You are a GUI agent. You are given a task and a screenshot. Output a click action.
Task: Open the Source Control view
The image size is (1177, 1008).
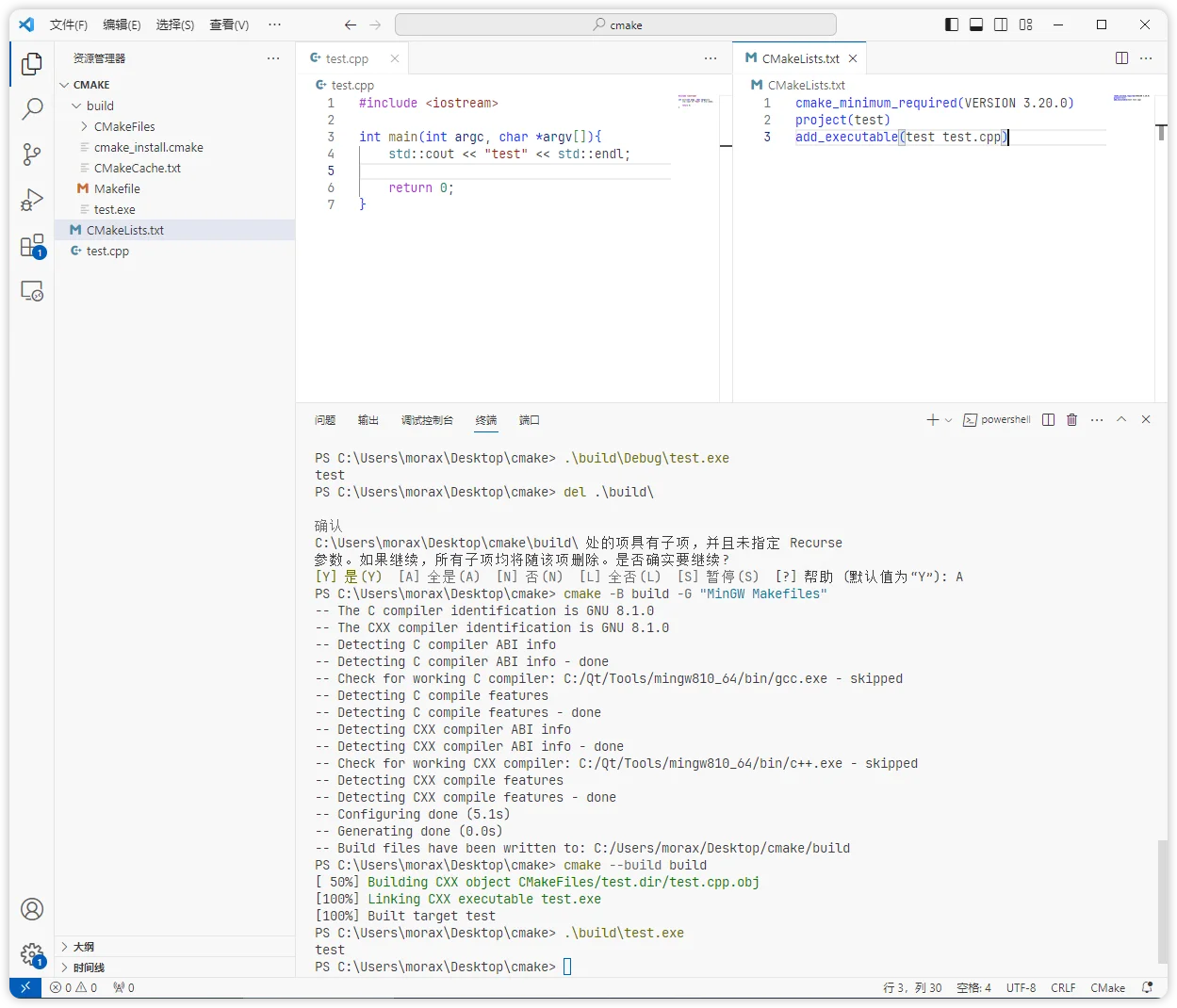(x=32, y=154)
